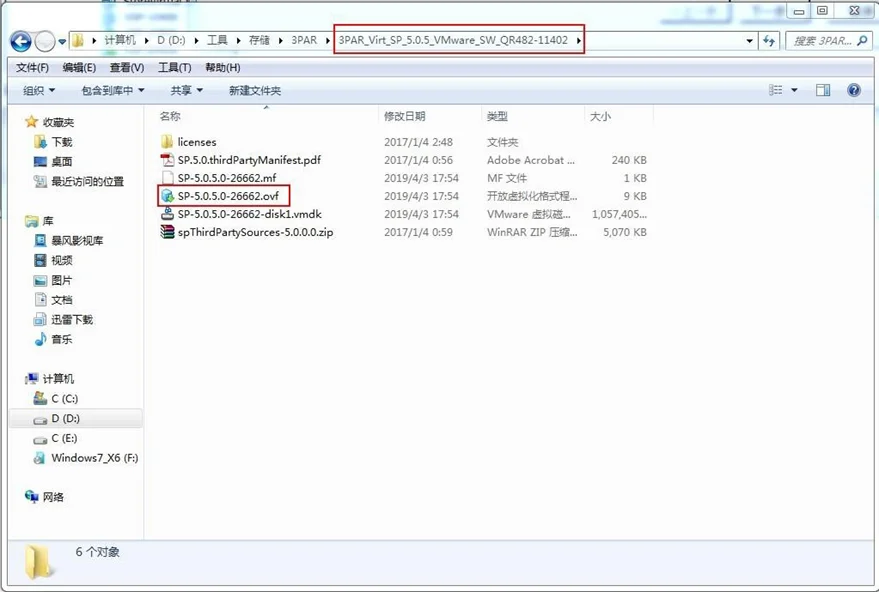This screenshot has width=879, height=592.
Task: Open the 共享 dropdown
Action: 187,90
